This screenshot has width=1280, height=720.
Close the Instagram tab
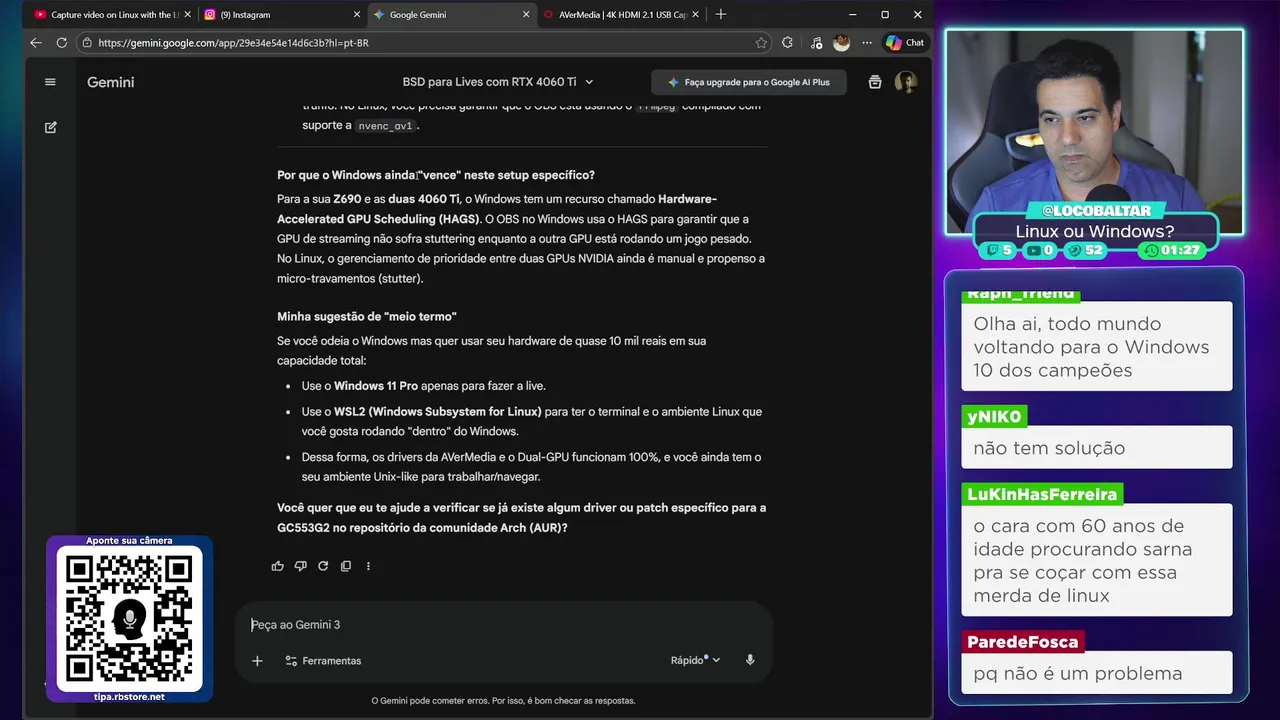pyautogui.click(x=357, y=15)
